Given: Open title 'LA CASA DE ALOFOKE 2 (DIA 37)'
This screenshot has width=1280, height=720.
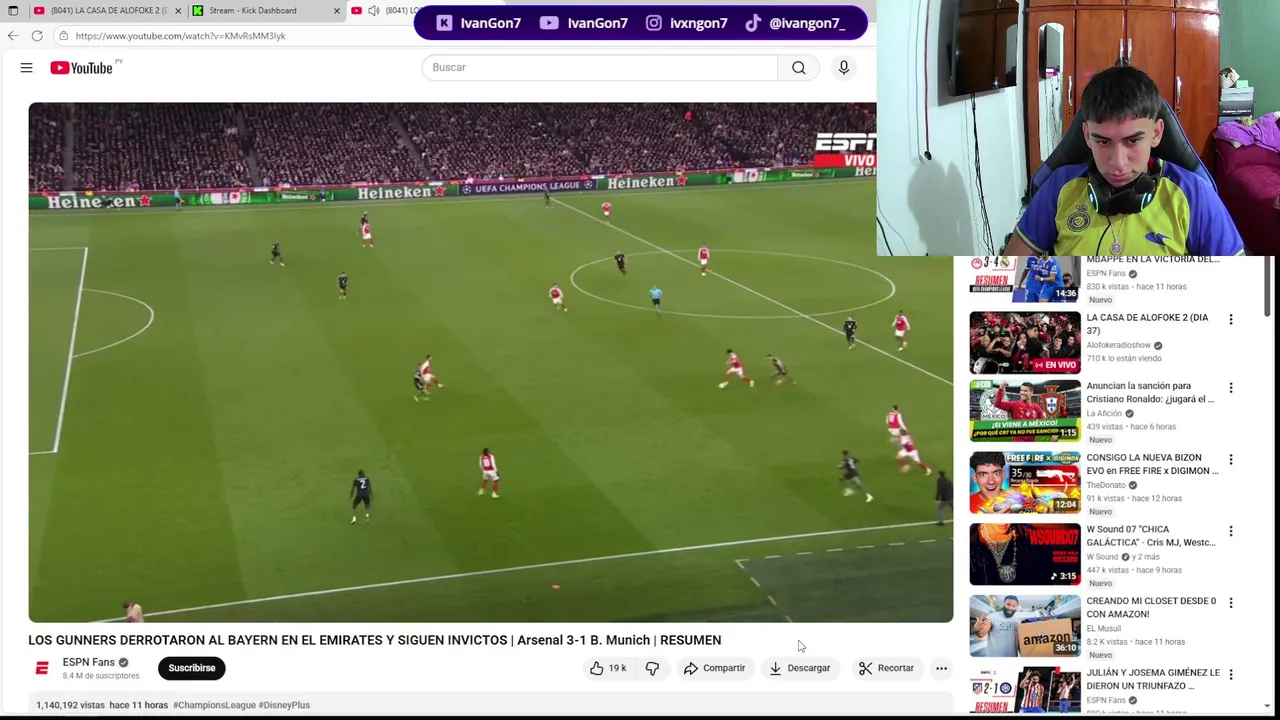Looking at the screenshot, I should pyautogui.click(x=1147, y=324).
